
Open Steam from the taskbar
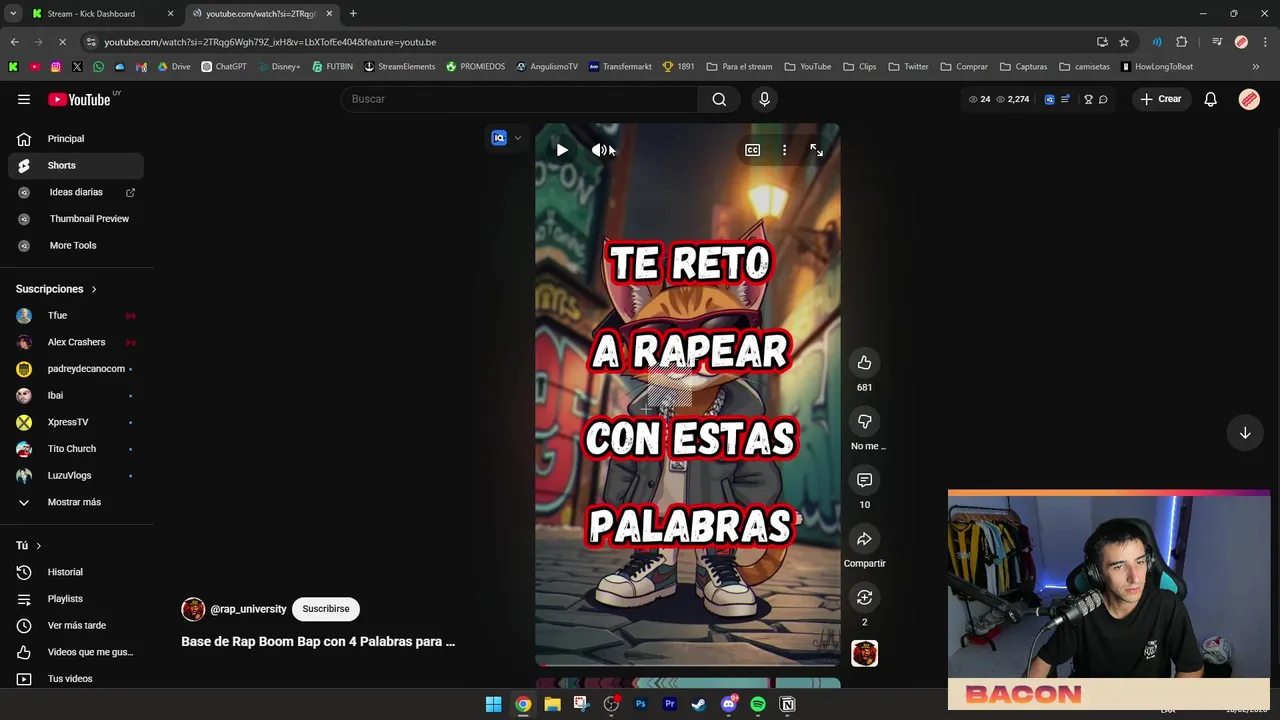pyautogui.click(x=699, y=704)
